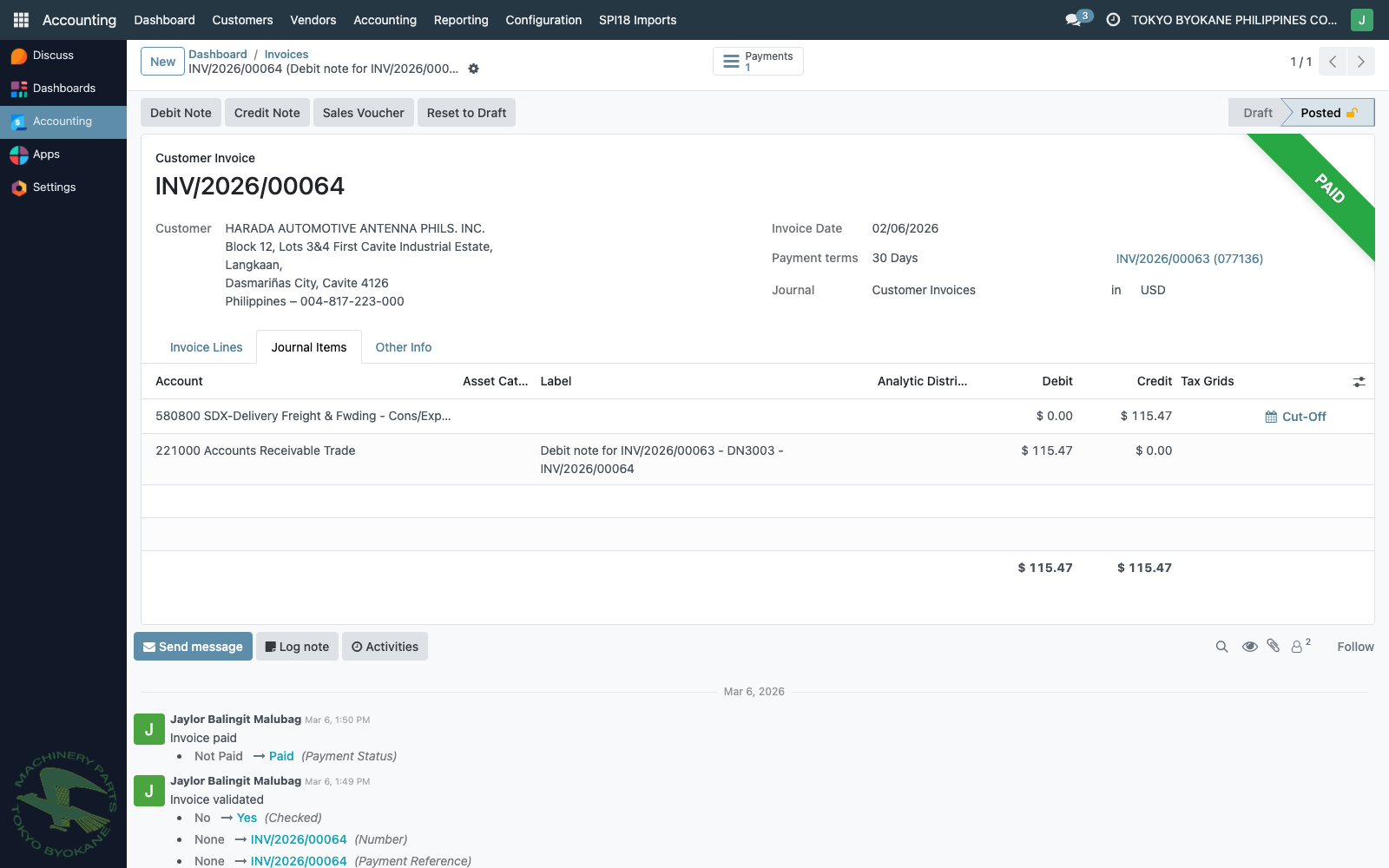
Task: Go to previous record arrow
Action: click(1333, 62)
